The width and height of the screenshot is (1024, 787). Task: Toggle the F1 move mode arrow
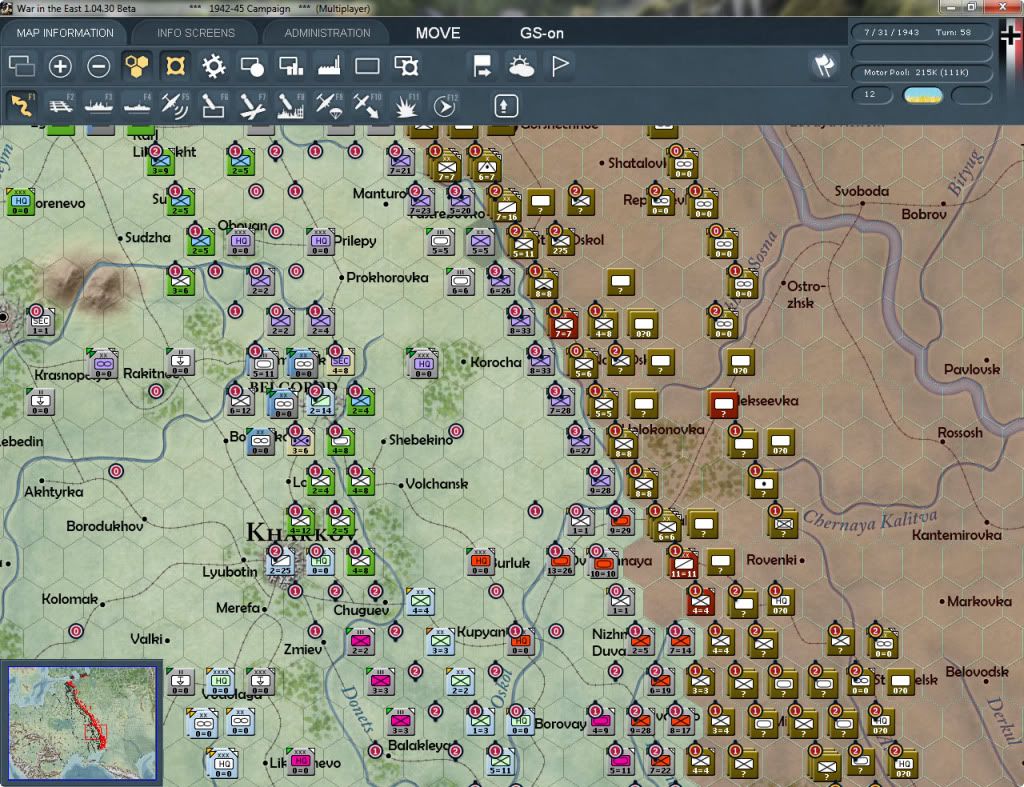(22, 106)
